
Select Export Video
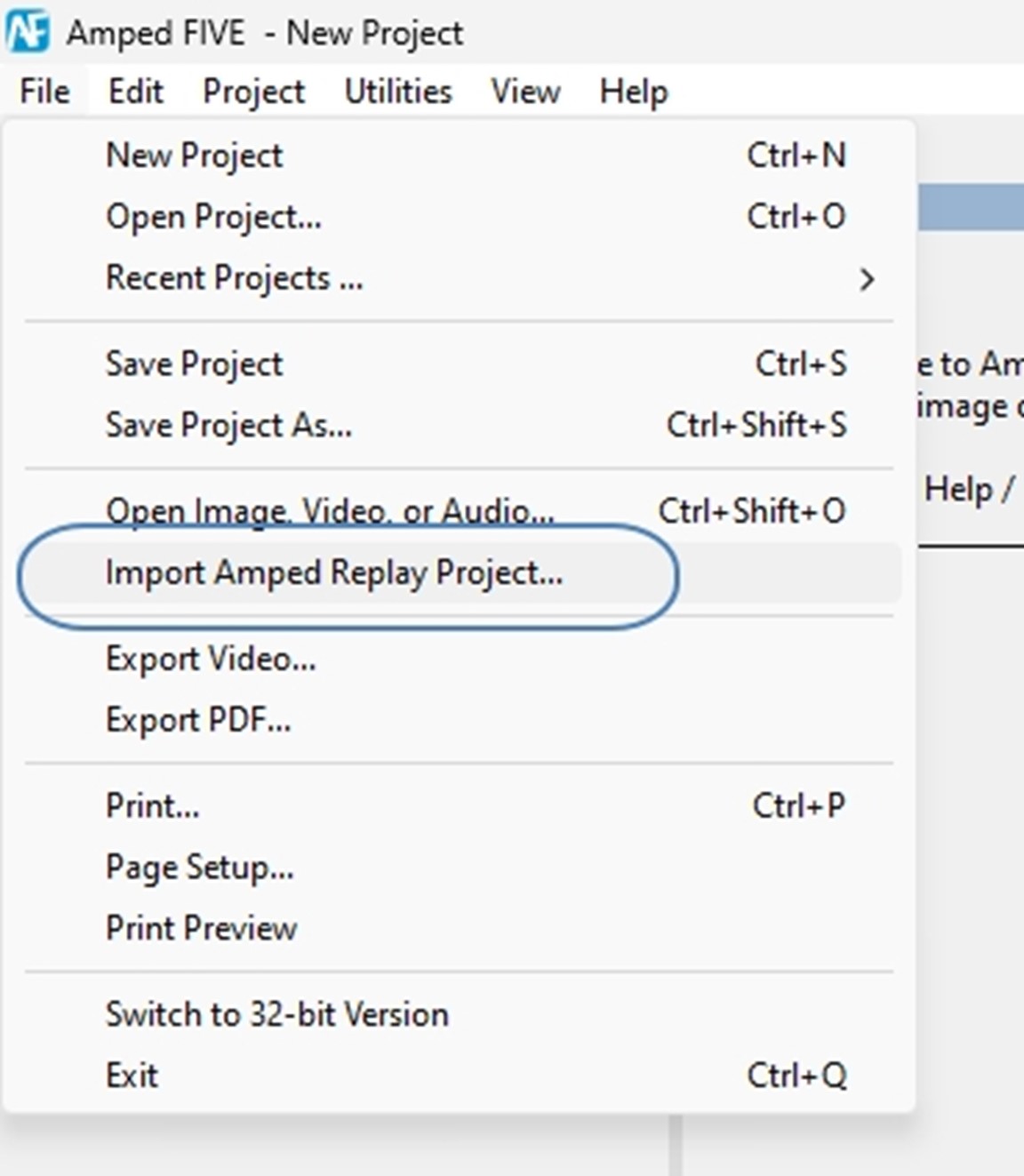pyautogui.click(x=210, y=660)
